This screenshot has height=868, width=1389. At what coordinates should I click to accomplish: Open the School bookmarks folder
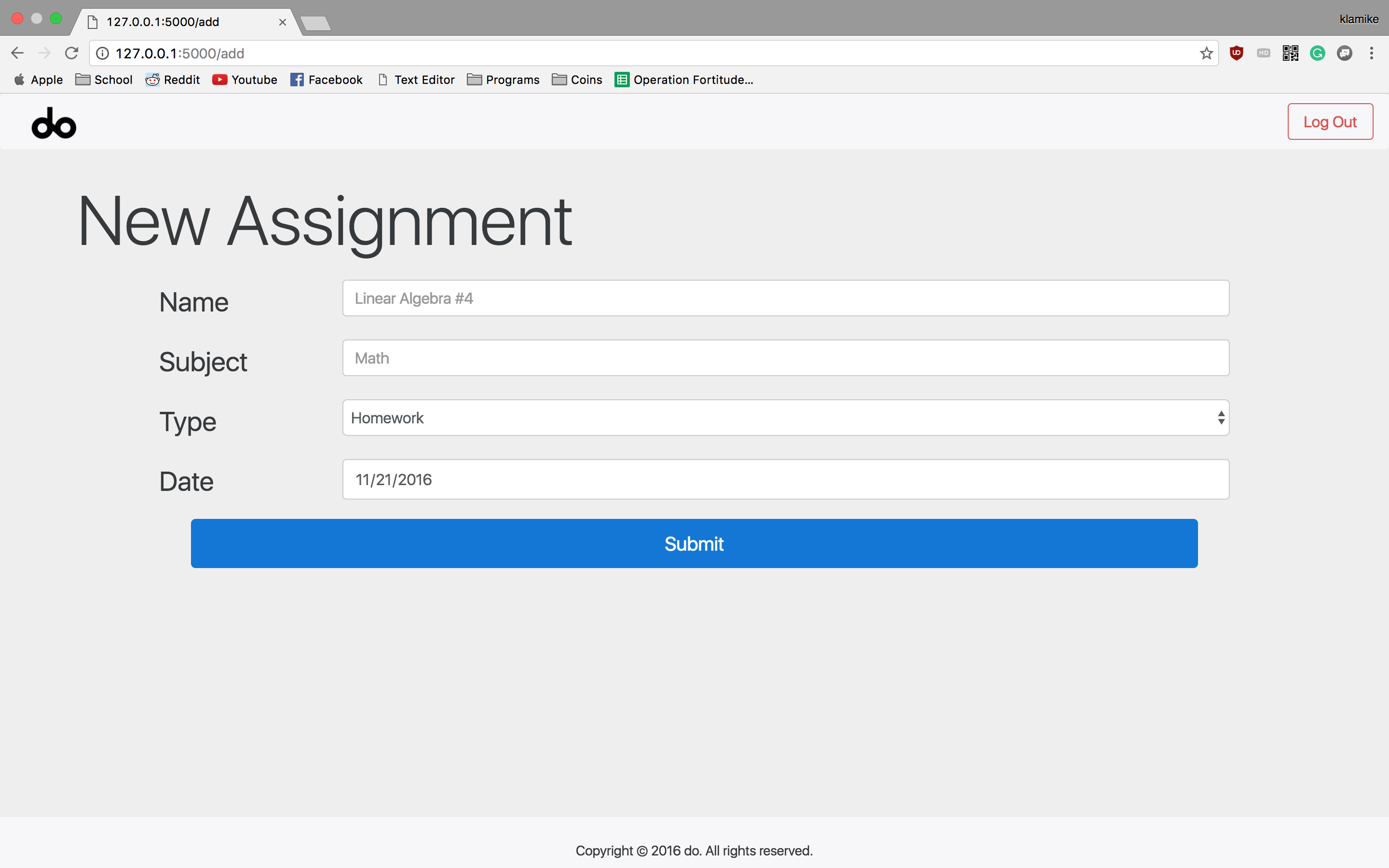coord(104,80)
